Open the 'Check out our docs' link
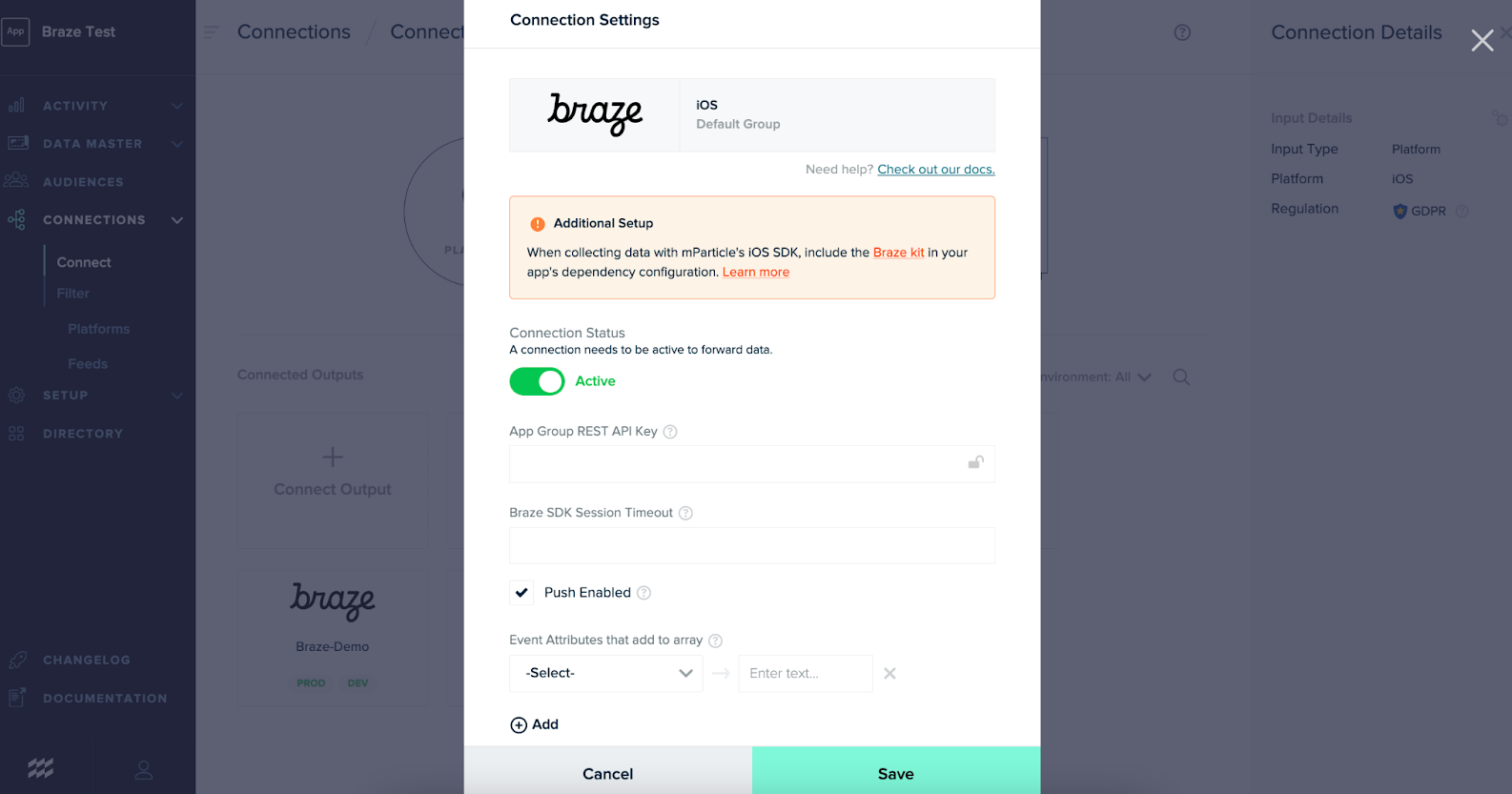Image resolution: width=1512 pixels, height=794 pixels. pos(935,170)
